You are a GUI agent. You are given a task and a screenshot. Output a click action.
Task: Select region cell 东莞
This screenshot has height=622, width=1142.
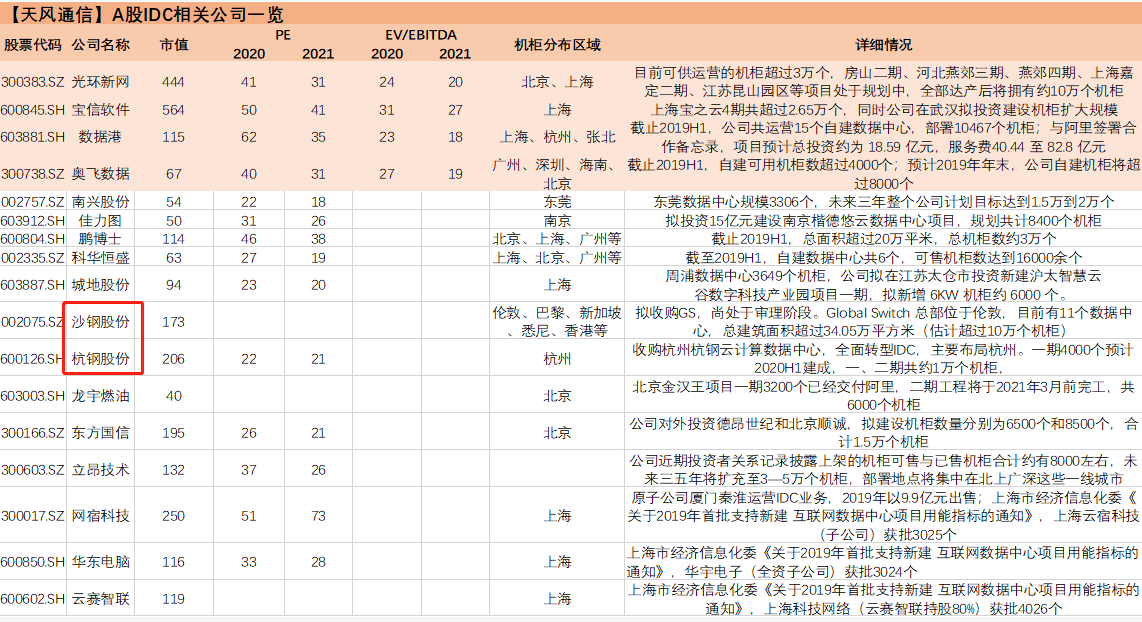[x=557, y=202]
